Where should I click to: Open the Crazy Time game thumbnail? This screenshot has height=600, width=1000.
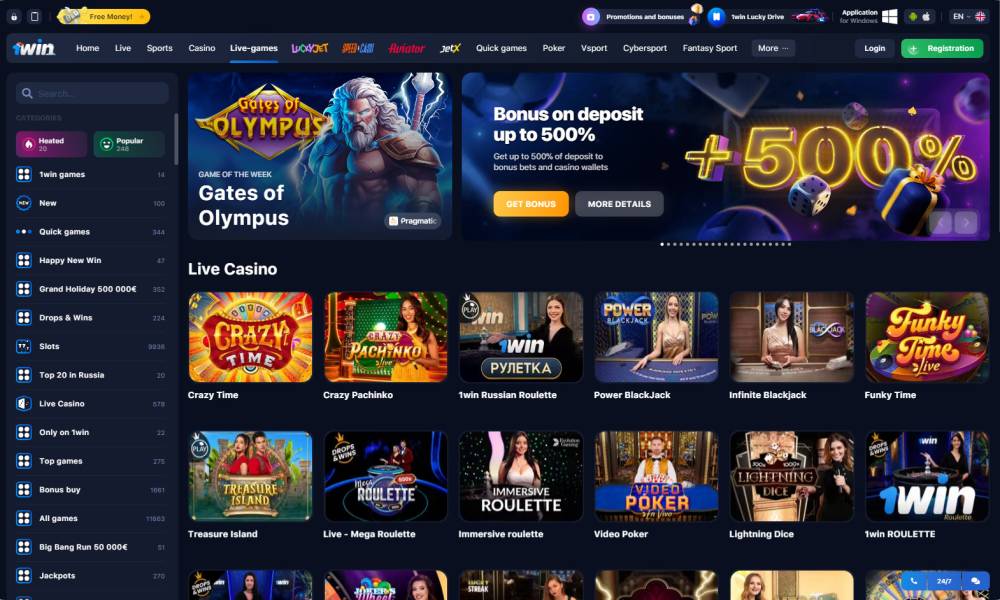250,337
